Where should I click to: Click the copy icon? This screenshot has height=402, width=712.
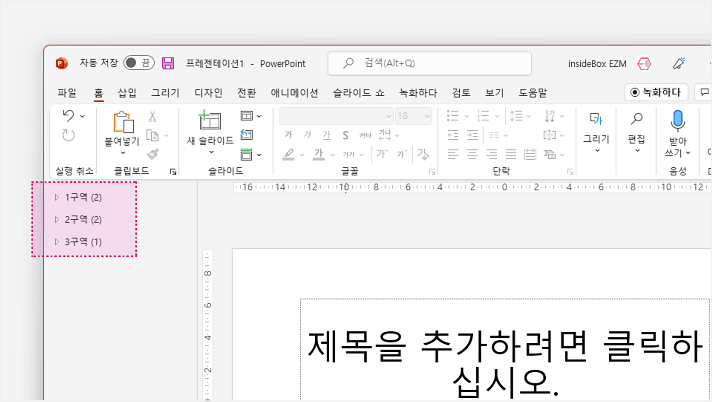pyautogui.click(x=153, y=135)
